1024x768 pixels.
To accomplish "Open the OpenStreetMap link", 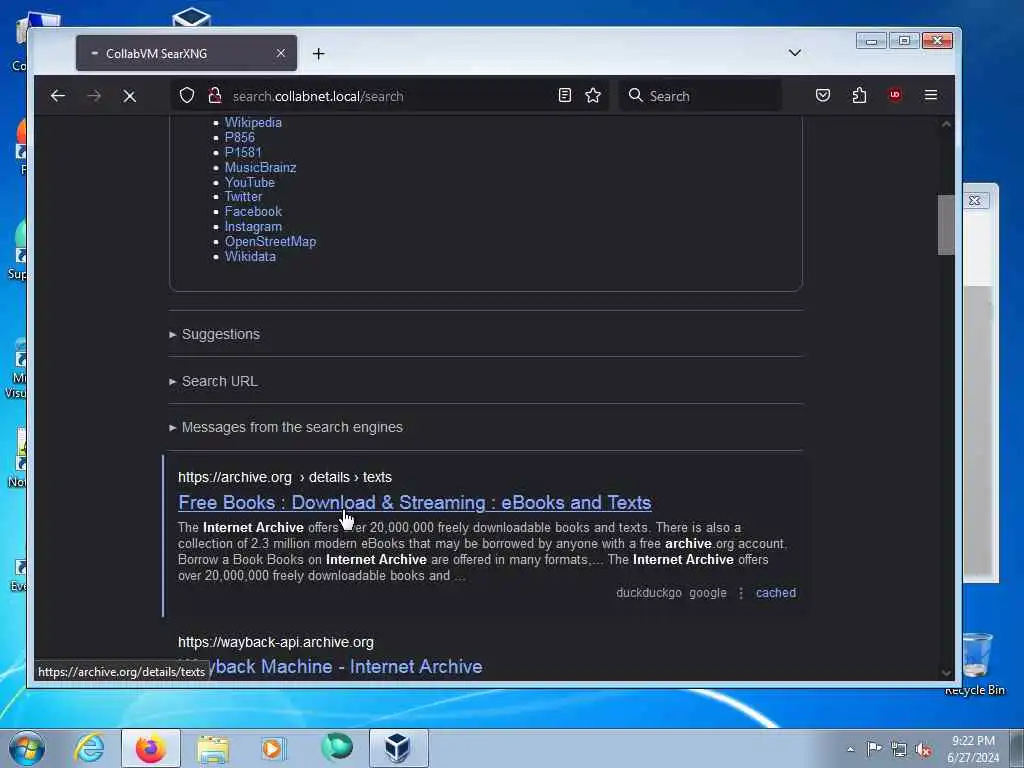I will pyautogui.click(x=270, y=242).
